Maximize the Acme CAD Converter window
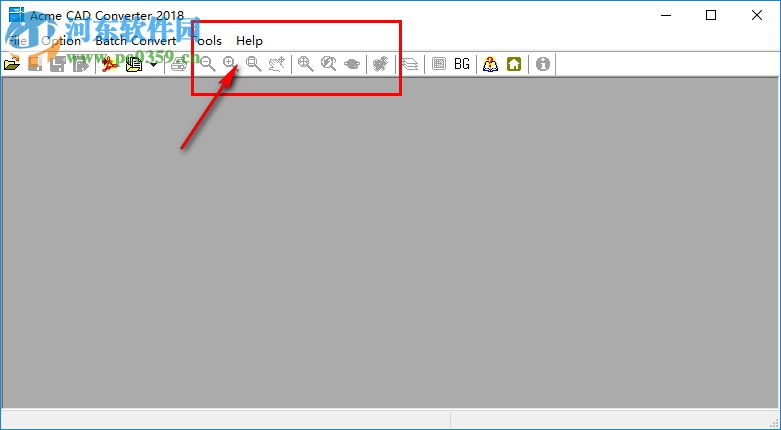Image resolution: width=781 pixels, height=430 pixels. tap(711, 15)
